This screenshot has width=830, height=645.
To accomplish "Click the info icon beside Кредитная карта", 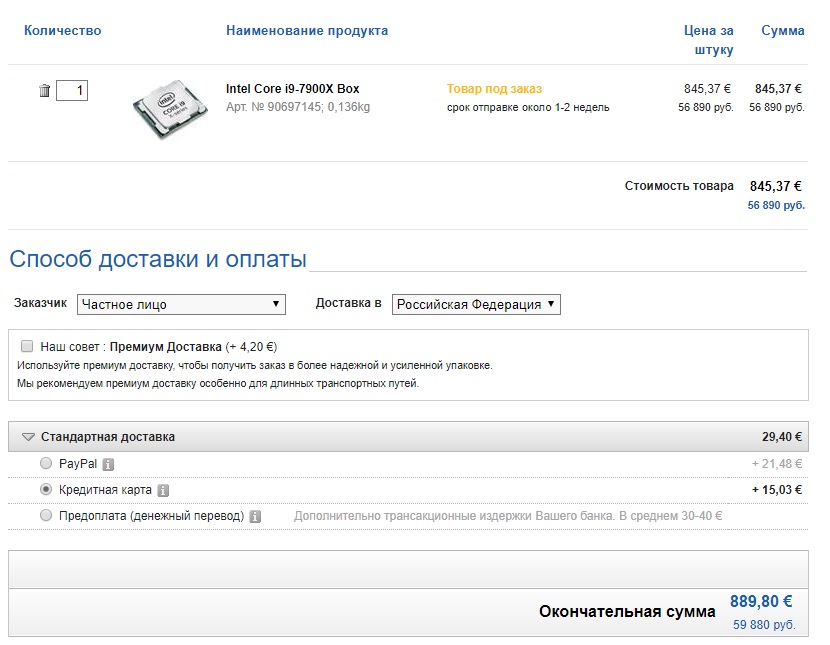I will tap(163, 490).
